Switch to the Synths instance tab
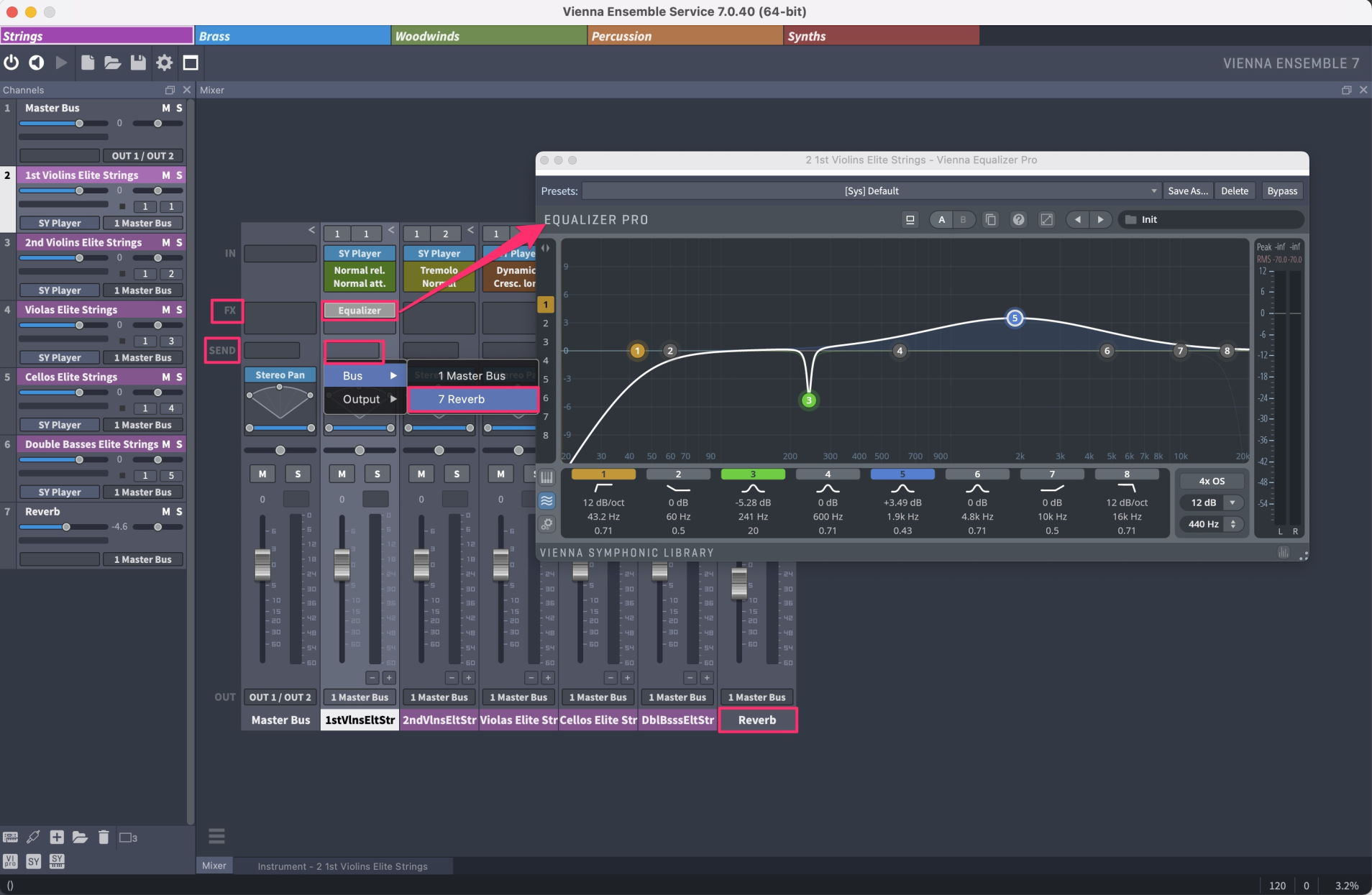Screen dimensions: 1372x895 click(x=882, y=36)
